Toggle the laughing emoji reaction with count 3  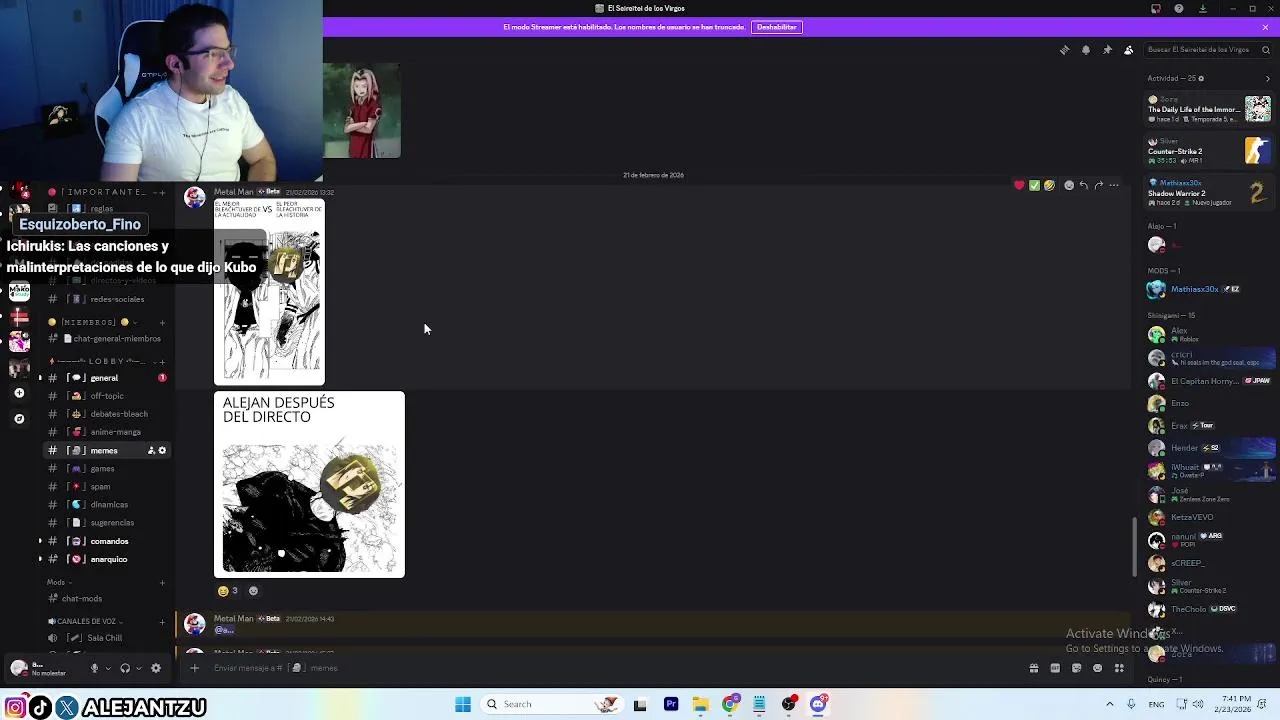click(228, 591)
